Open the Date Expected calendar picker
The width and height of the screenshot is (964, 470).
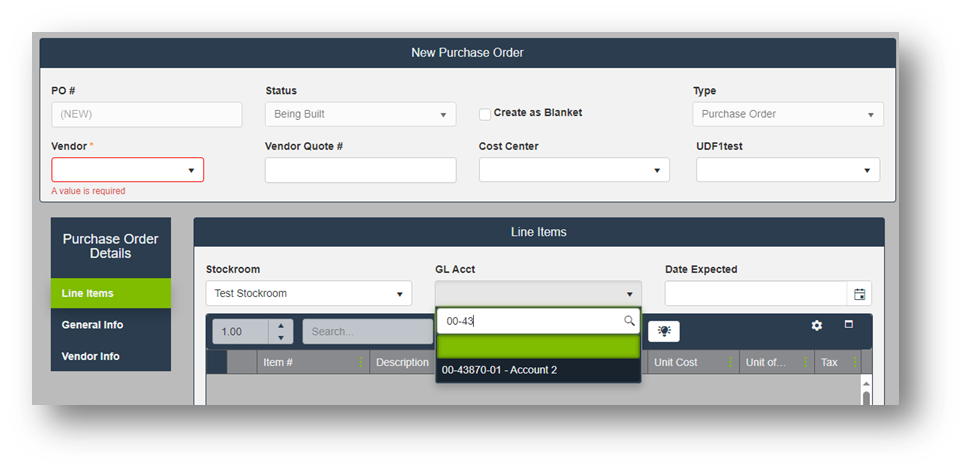click(x=859, y=294)
